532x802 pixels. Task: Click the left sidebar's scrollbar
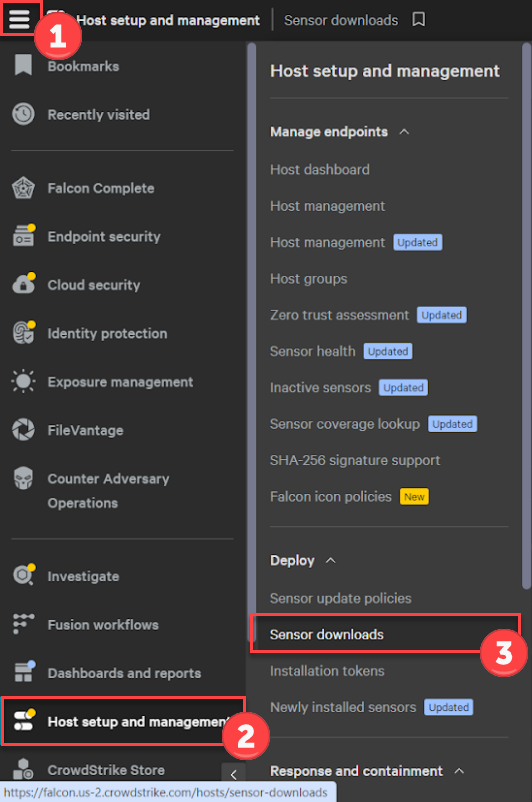click(x=251, y=342)
